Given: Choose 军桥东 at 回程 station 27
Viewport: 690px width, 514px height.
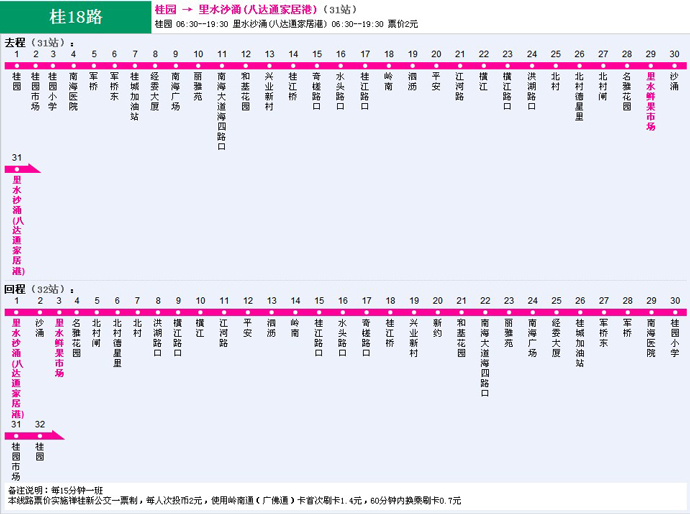Looking at the screenshot, I should point(604,333).
